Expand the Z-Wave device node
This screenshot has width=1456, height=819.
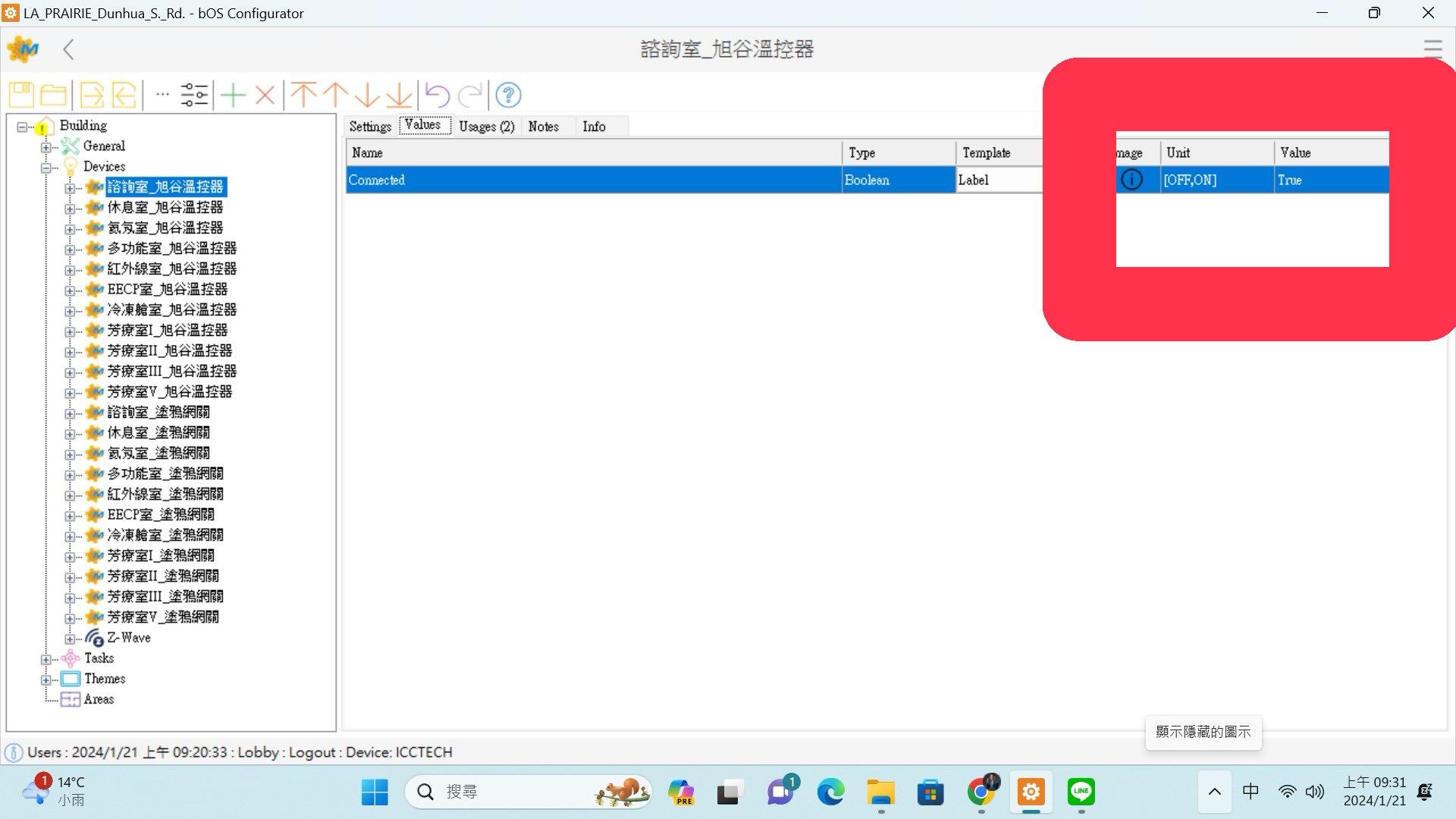[x=70, y=639]
